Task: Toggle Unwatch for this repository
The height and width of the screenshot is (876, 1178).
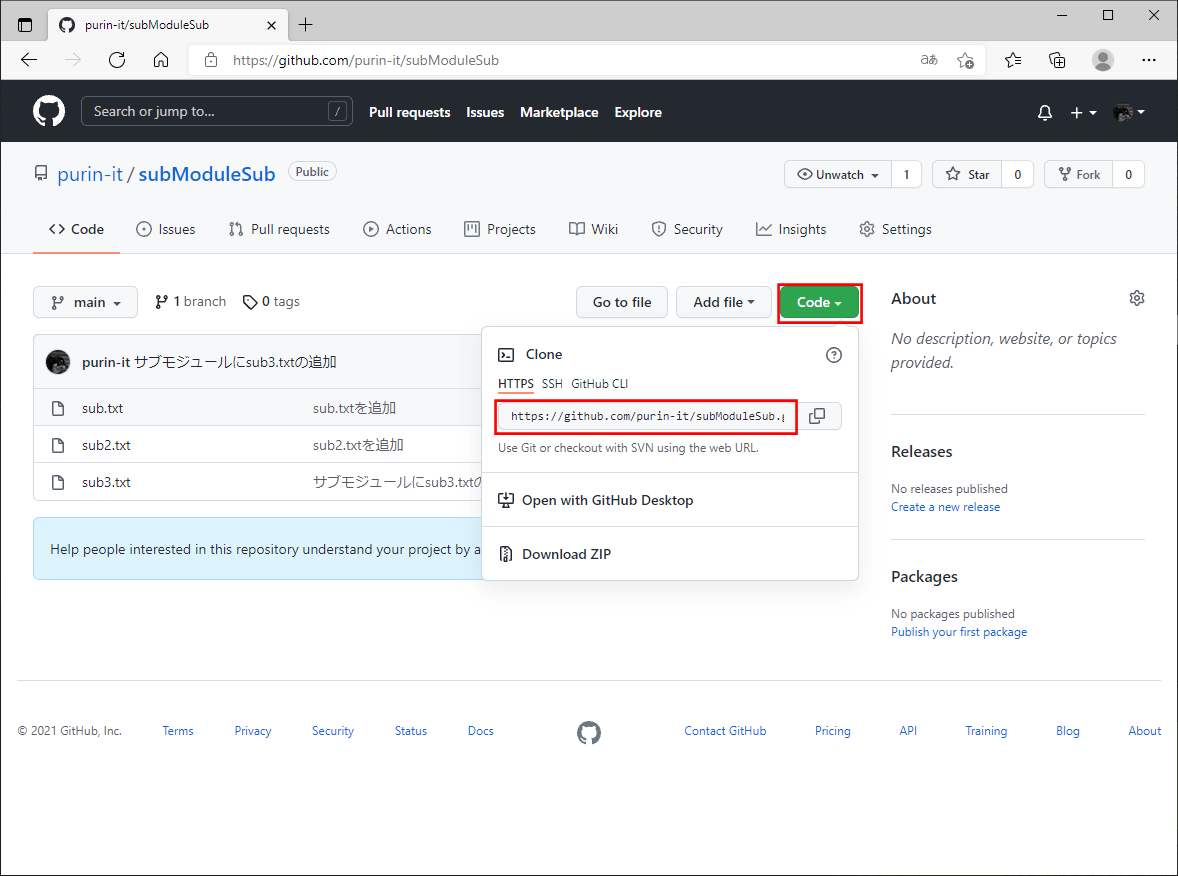Action: [x=838, y=174]
